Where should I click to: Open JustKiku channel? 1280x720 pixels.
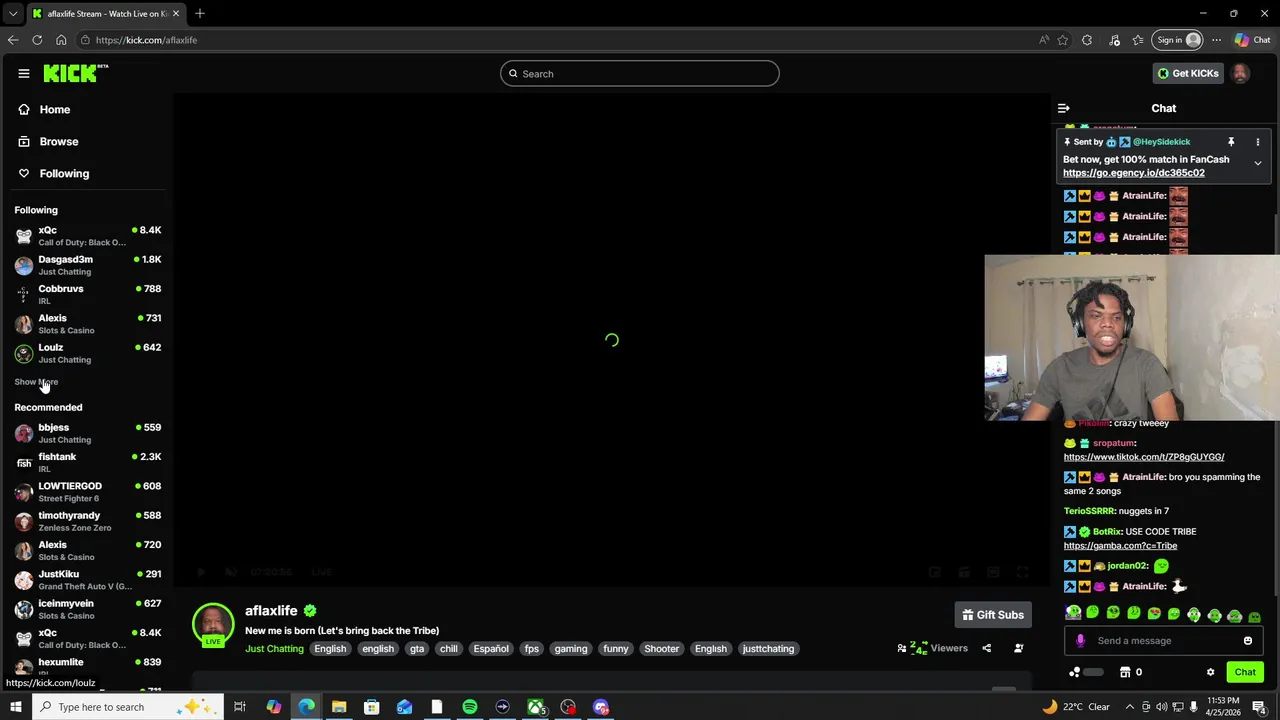[88, 580]
